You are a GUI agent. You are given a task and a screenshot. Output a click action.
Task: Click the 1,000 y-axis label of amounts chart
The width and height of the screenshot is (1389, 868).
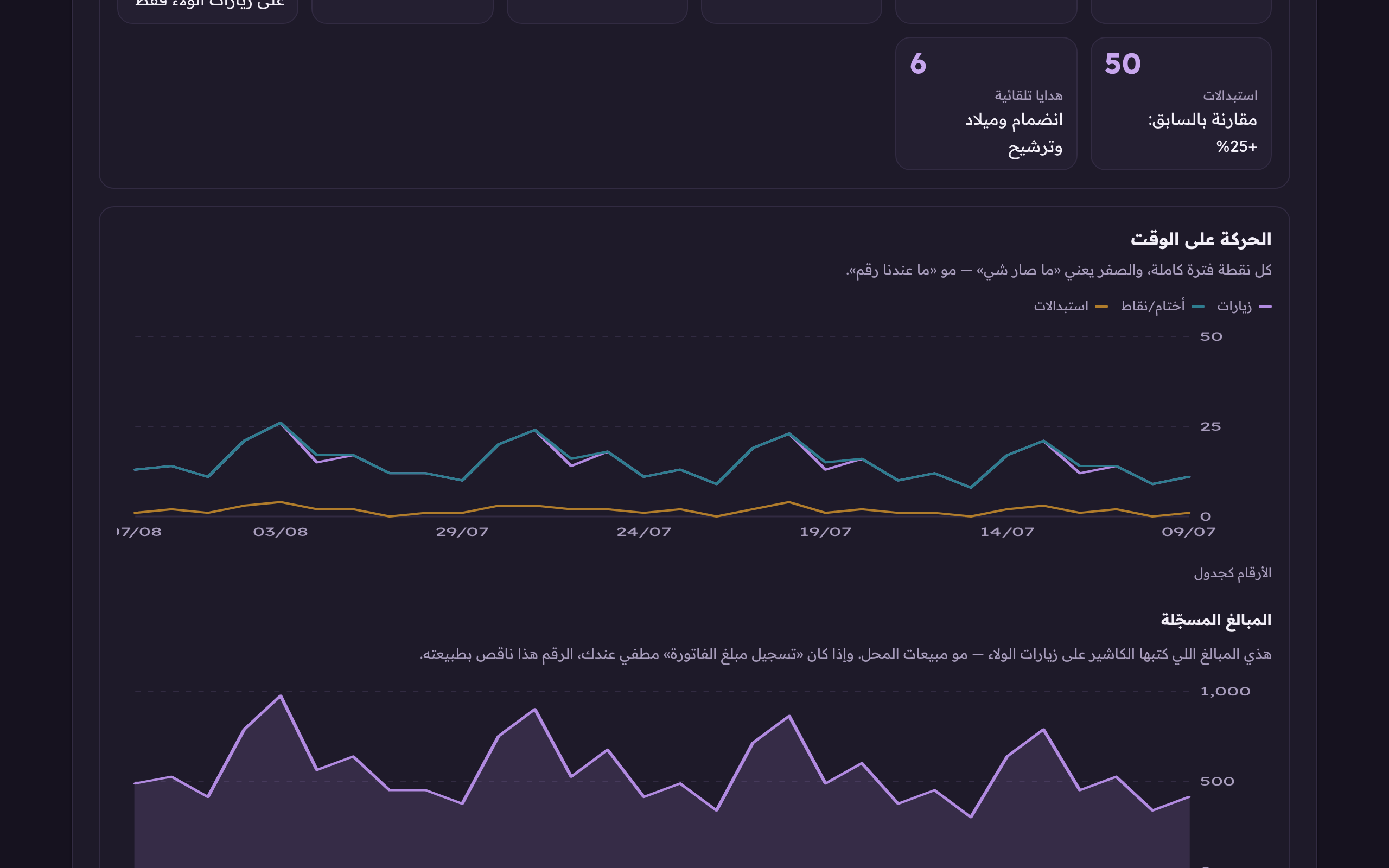(x=1225, y=691)
